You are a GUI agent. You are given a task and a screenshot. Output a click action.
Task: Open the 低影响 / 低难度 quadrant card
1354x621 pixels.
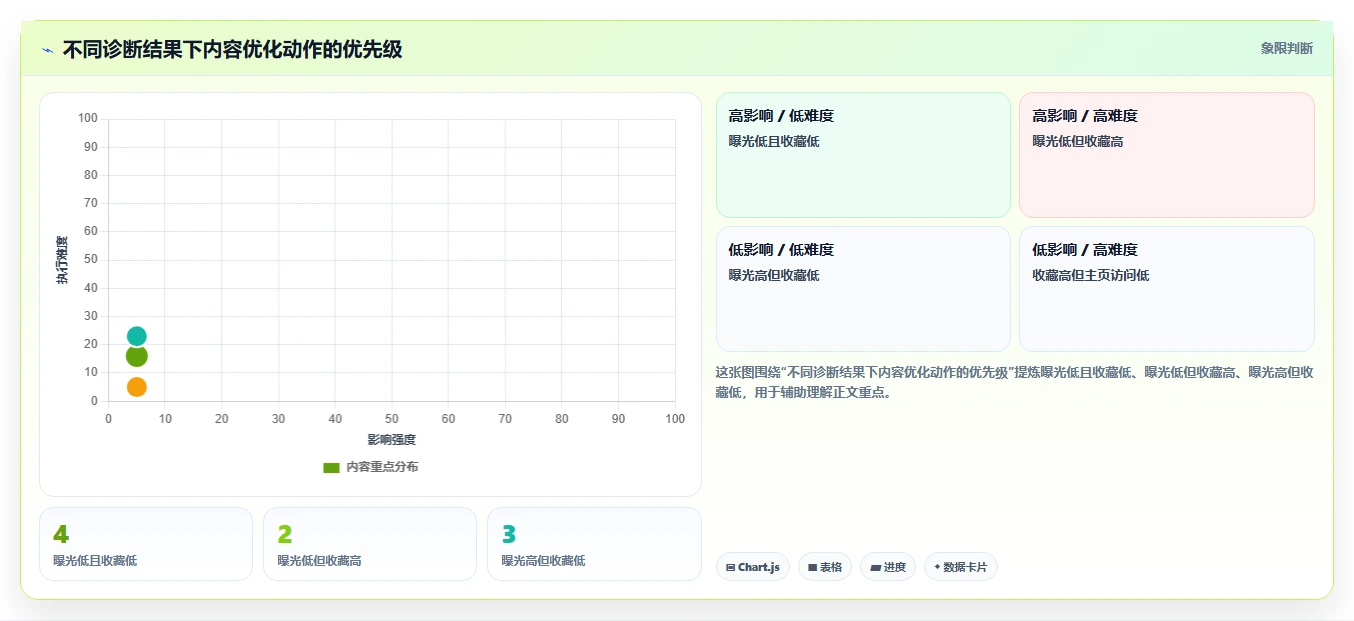(x=863, y=289)
